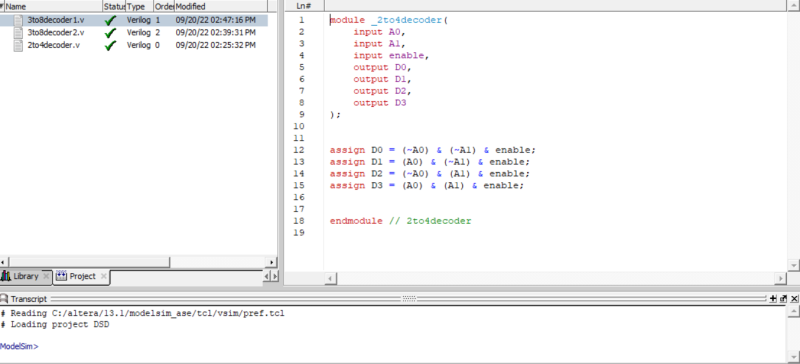800x364 pixels.
Task: Click the 'module _2to4decoder(' code line
Action: (388, 20)
